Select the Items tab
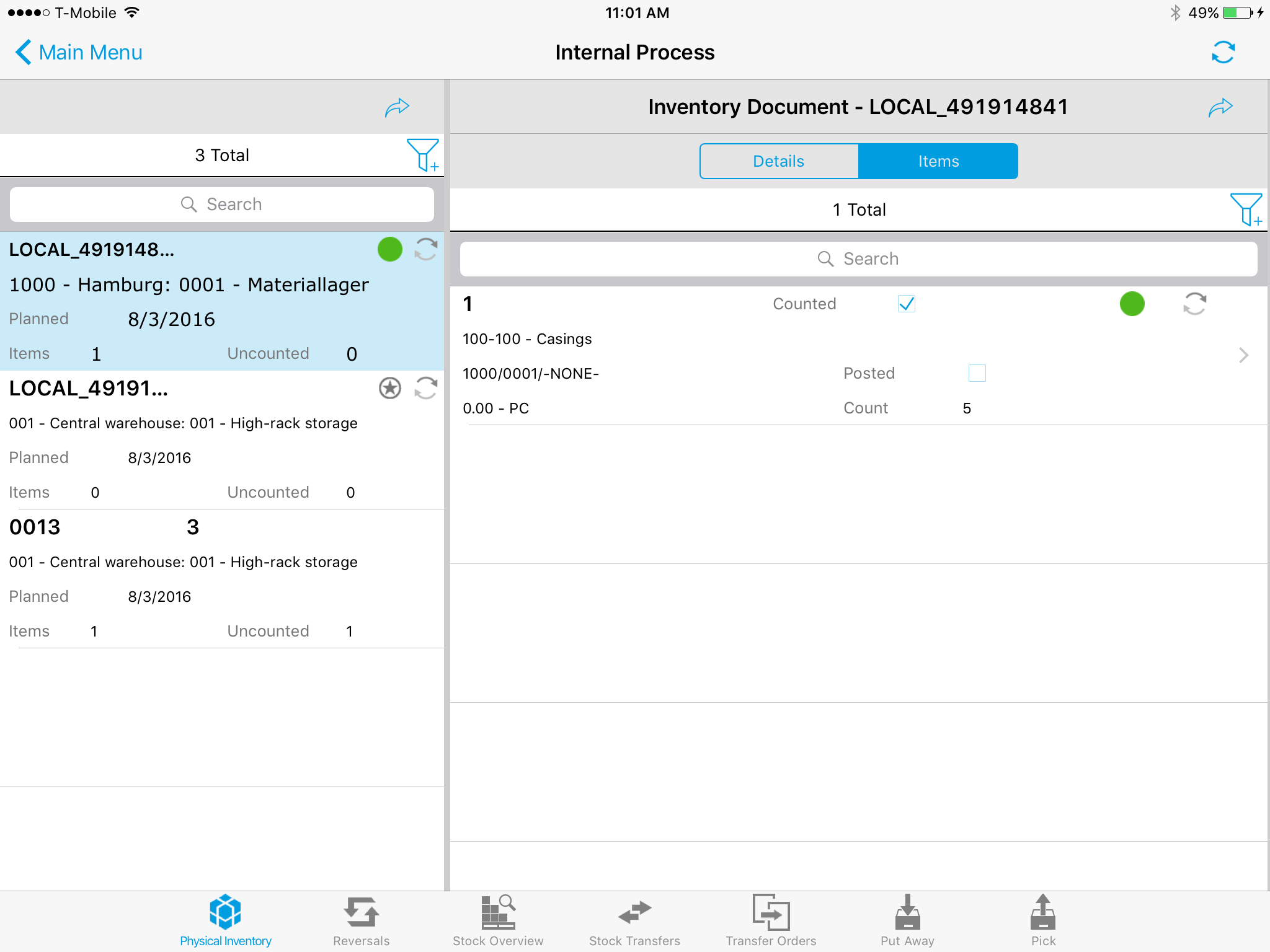The width and height of the screenshot is (1270, 952). [938, 161]
